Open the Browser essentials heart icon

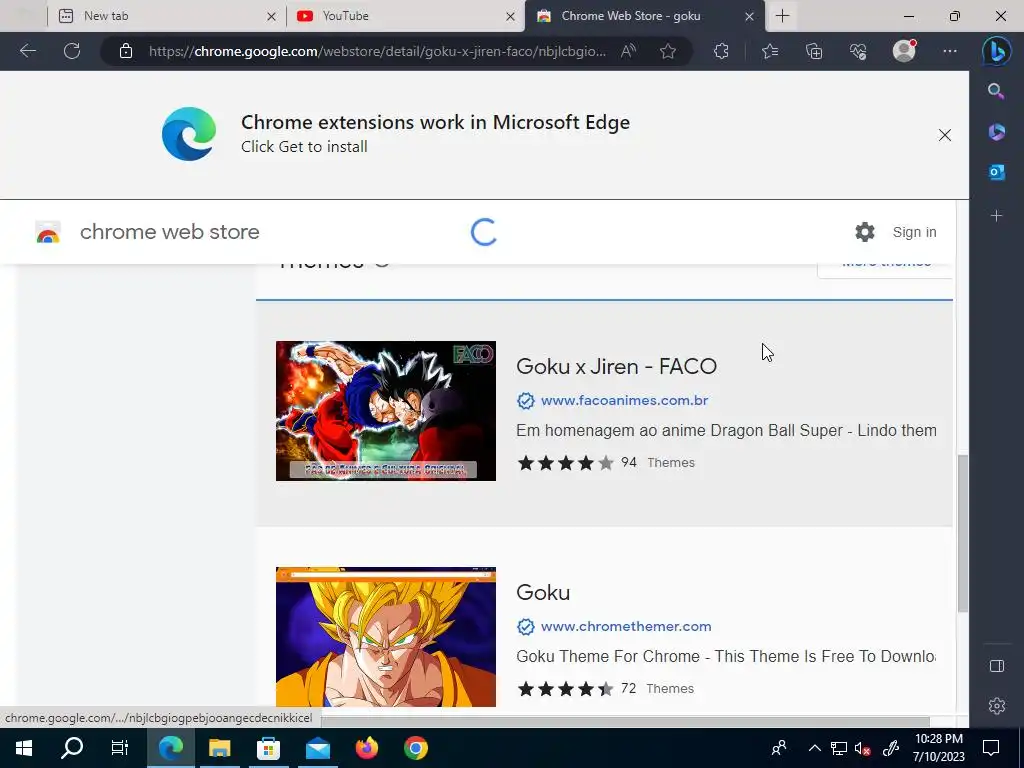click(x=857, y=51)
